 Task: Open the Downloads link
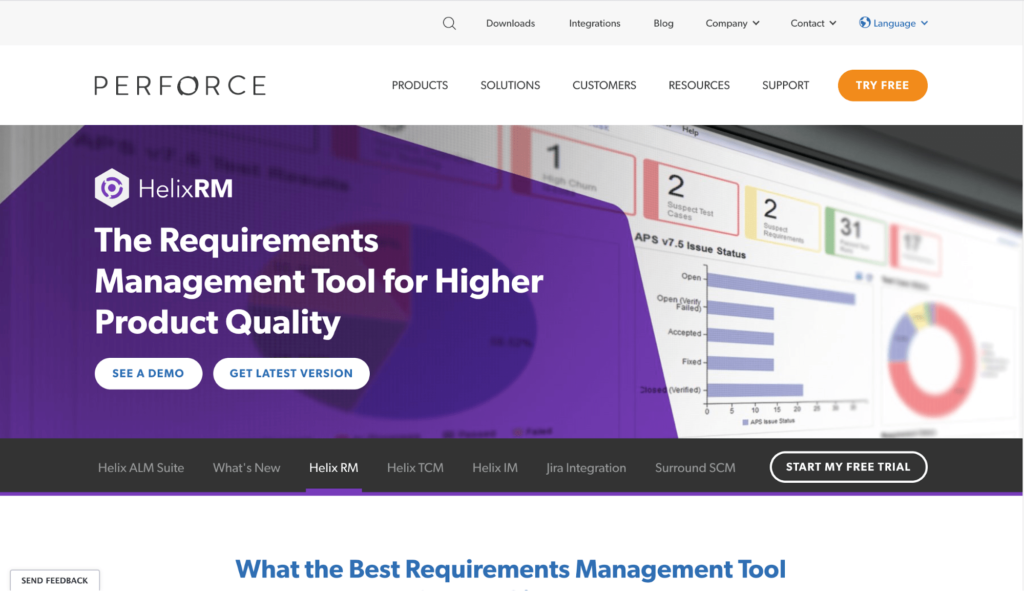pyautogui.click(x=510, y=23)
